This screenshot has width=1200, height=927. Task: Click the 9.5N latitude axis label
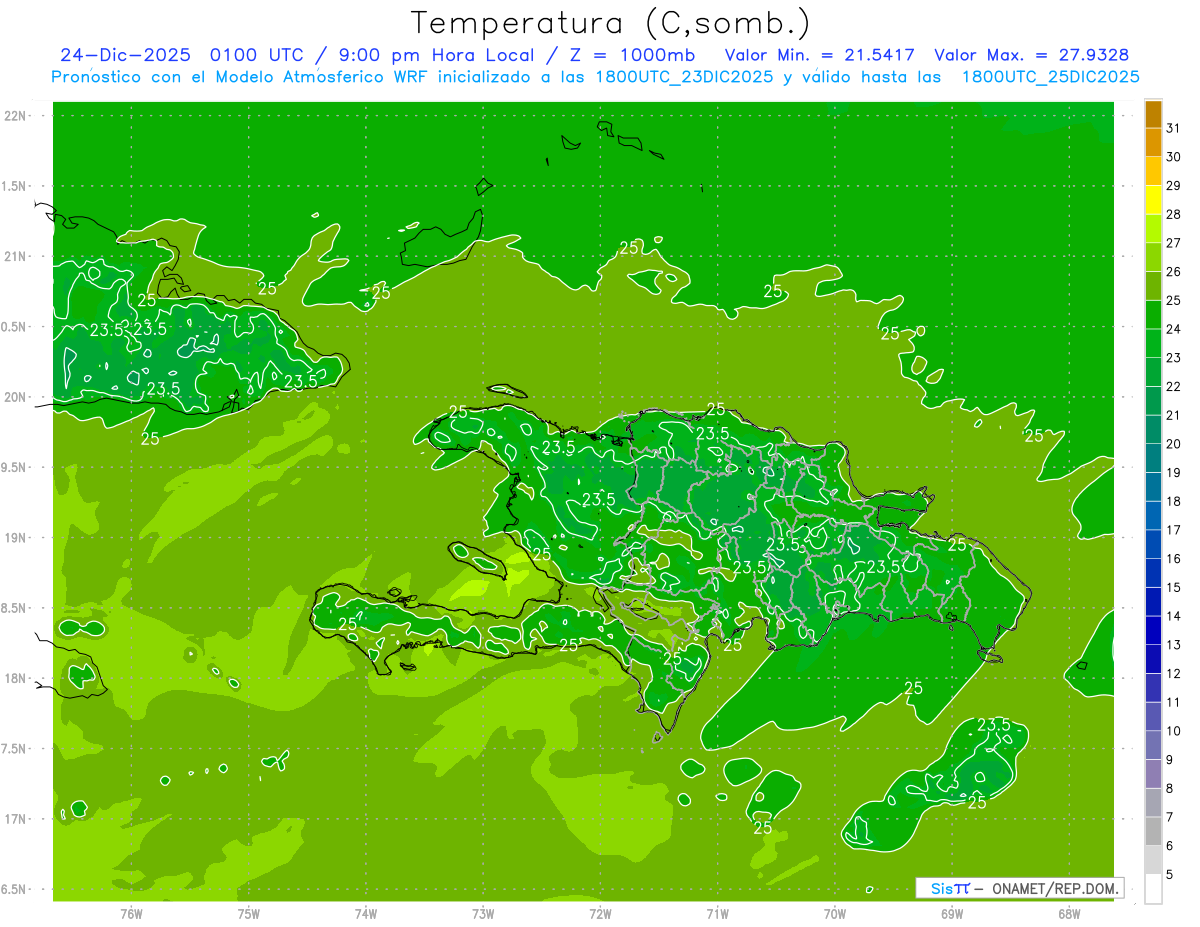click(16, 467)
